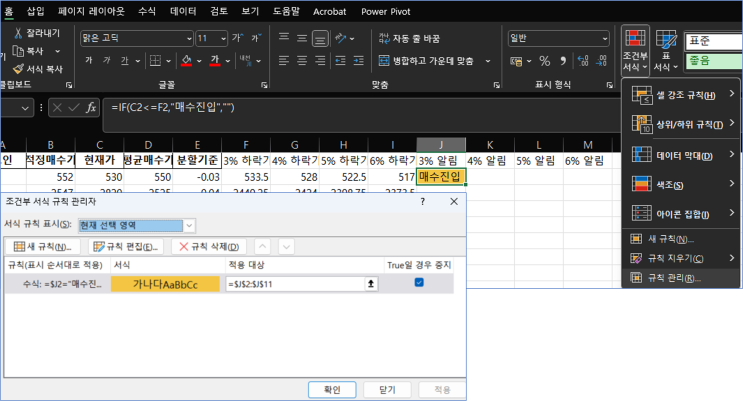Click the Cut (잘라내기) scissors icon

coord(18,33)
